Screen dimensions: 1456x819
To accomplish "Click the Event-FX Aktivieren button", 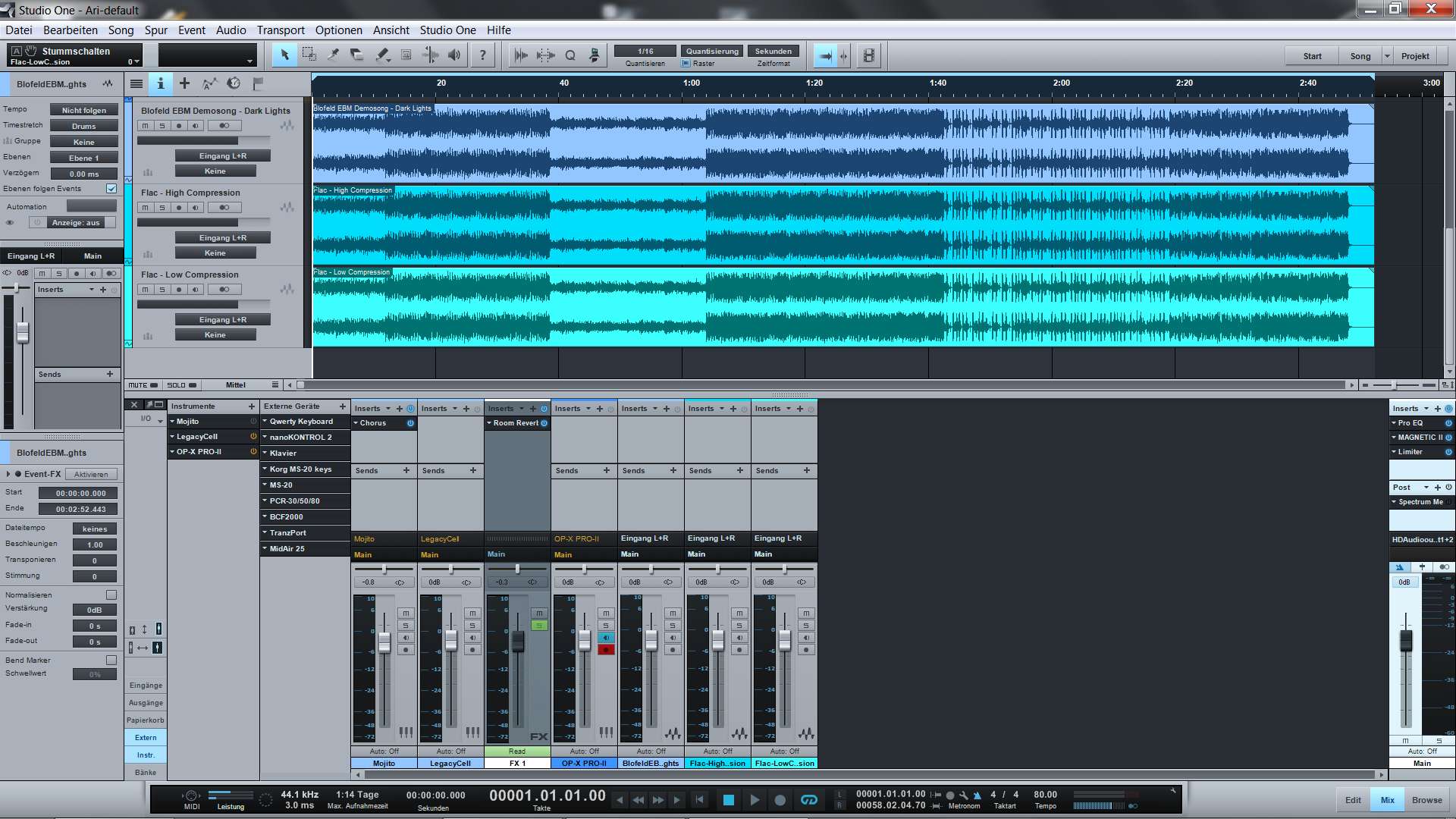I will pos(91,475).
